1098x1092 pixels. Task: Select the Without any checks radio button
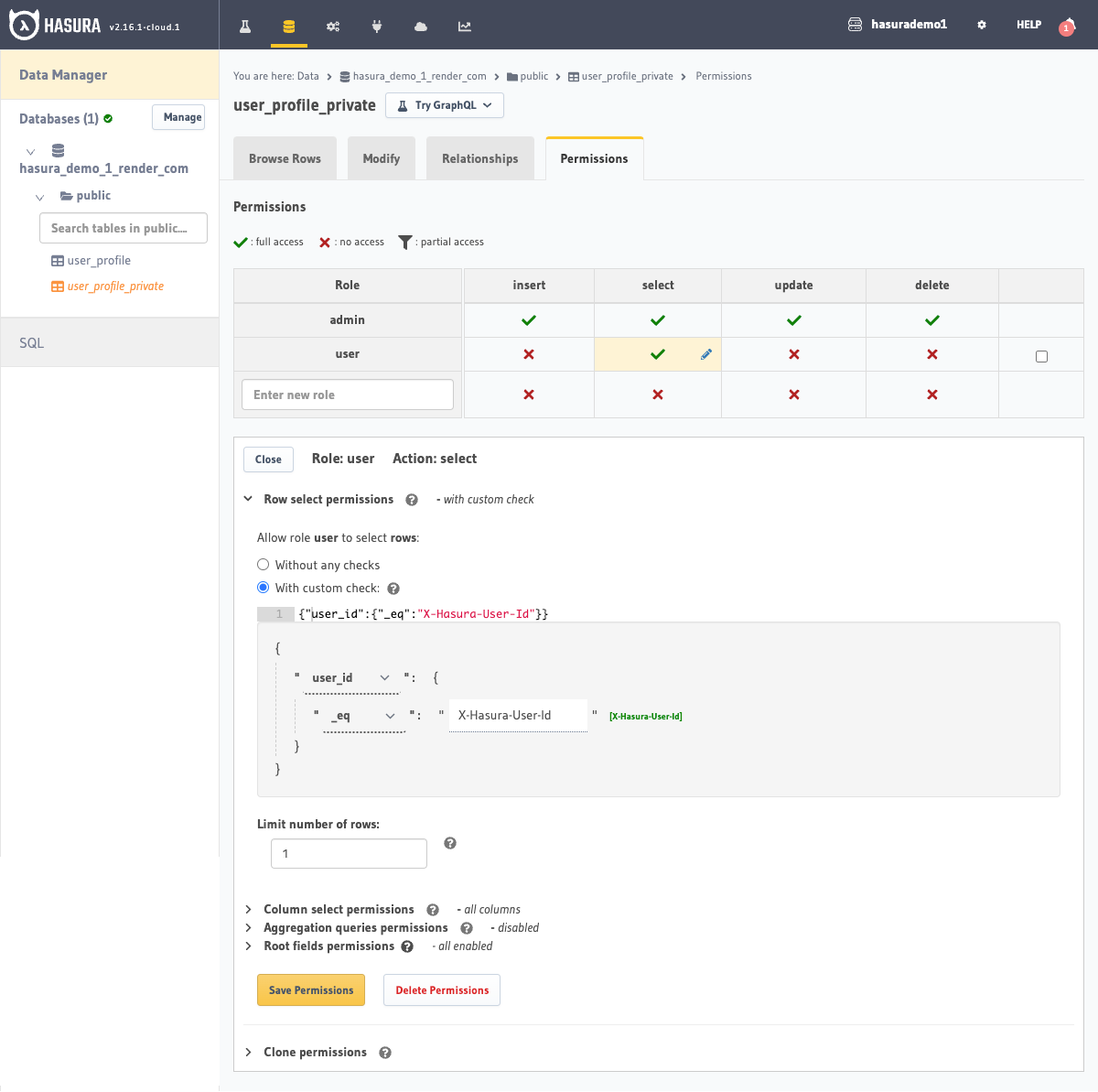pyautogui.click(x=263, y=564)
